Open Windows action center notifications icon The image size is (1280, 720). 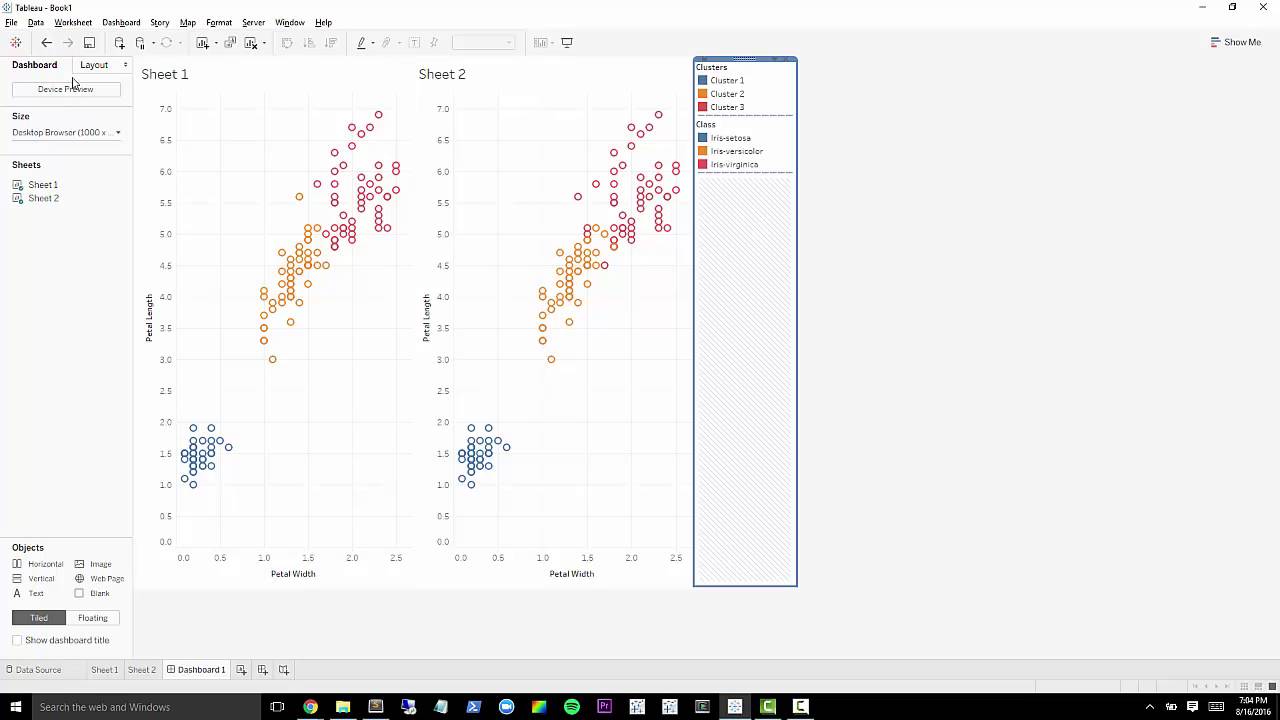1192,707
